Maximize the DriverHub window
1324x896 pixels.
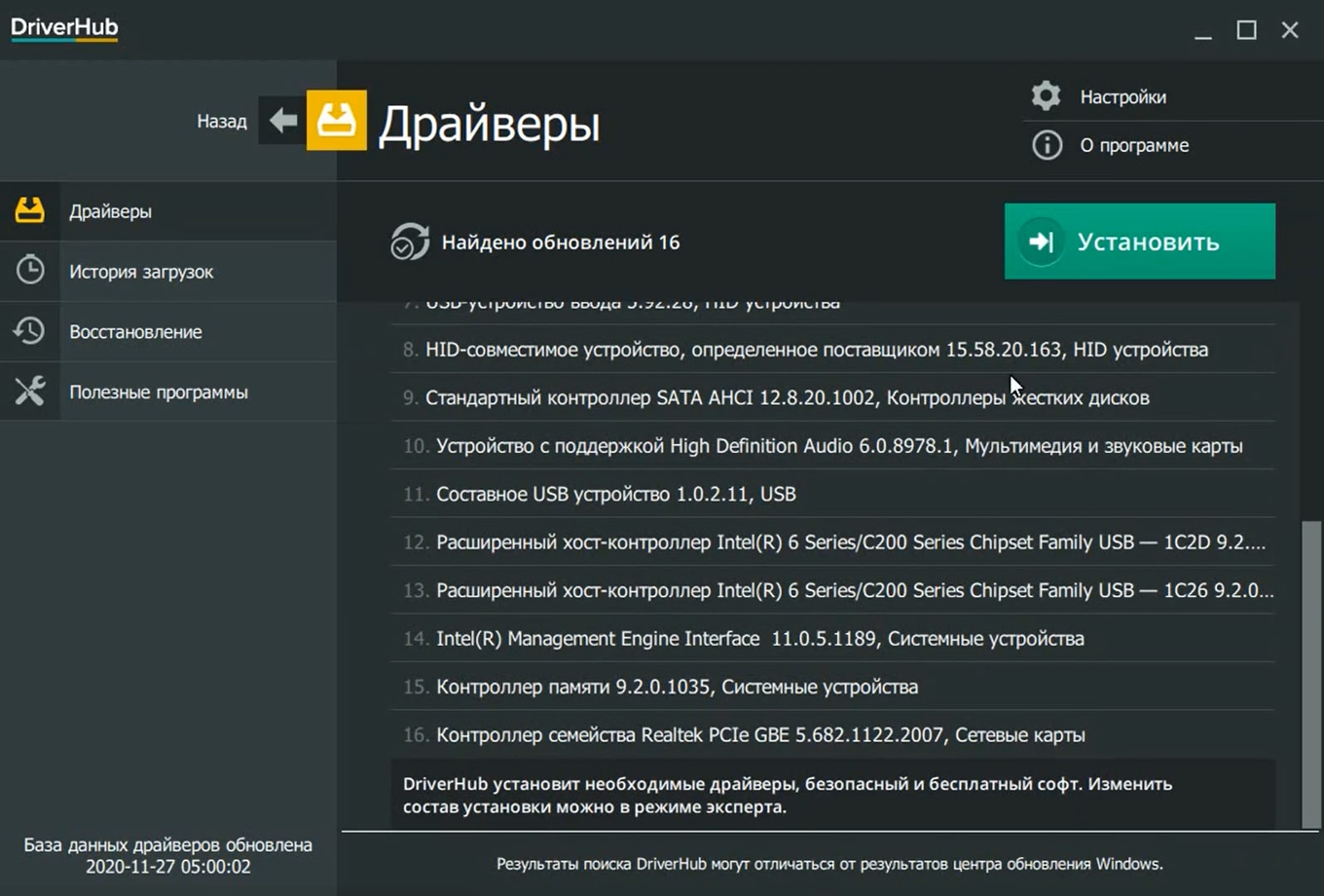[x=1246, y=31]
